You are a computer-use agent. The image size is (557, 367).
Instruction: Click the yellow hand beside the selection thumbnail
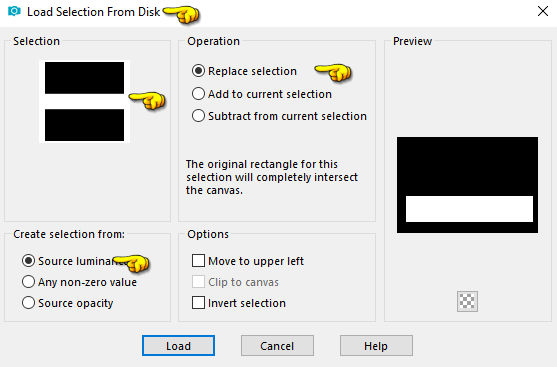(147, 100)
